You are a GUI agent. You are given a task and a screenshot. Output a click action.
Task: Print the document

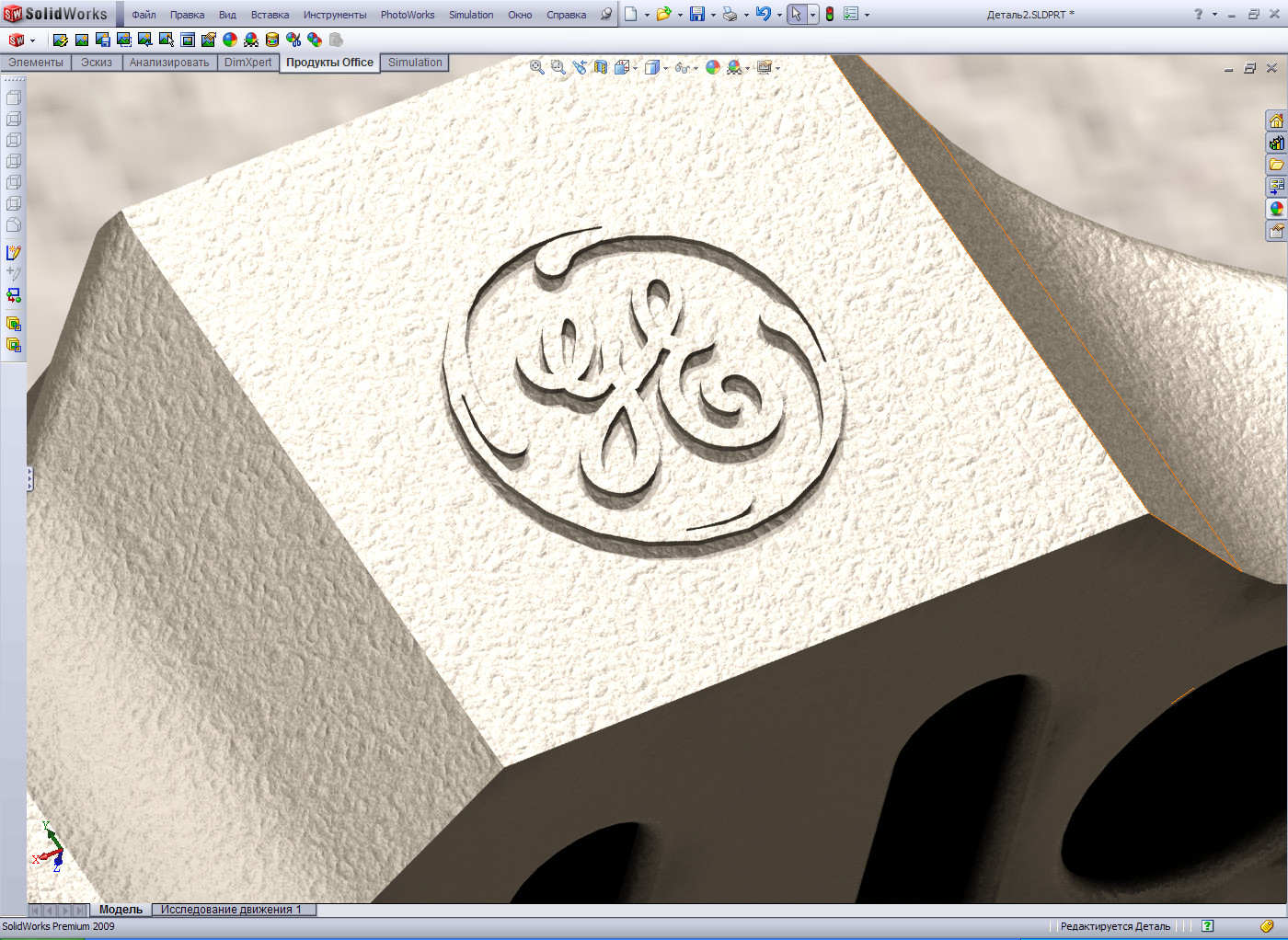(730, 14)
